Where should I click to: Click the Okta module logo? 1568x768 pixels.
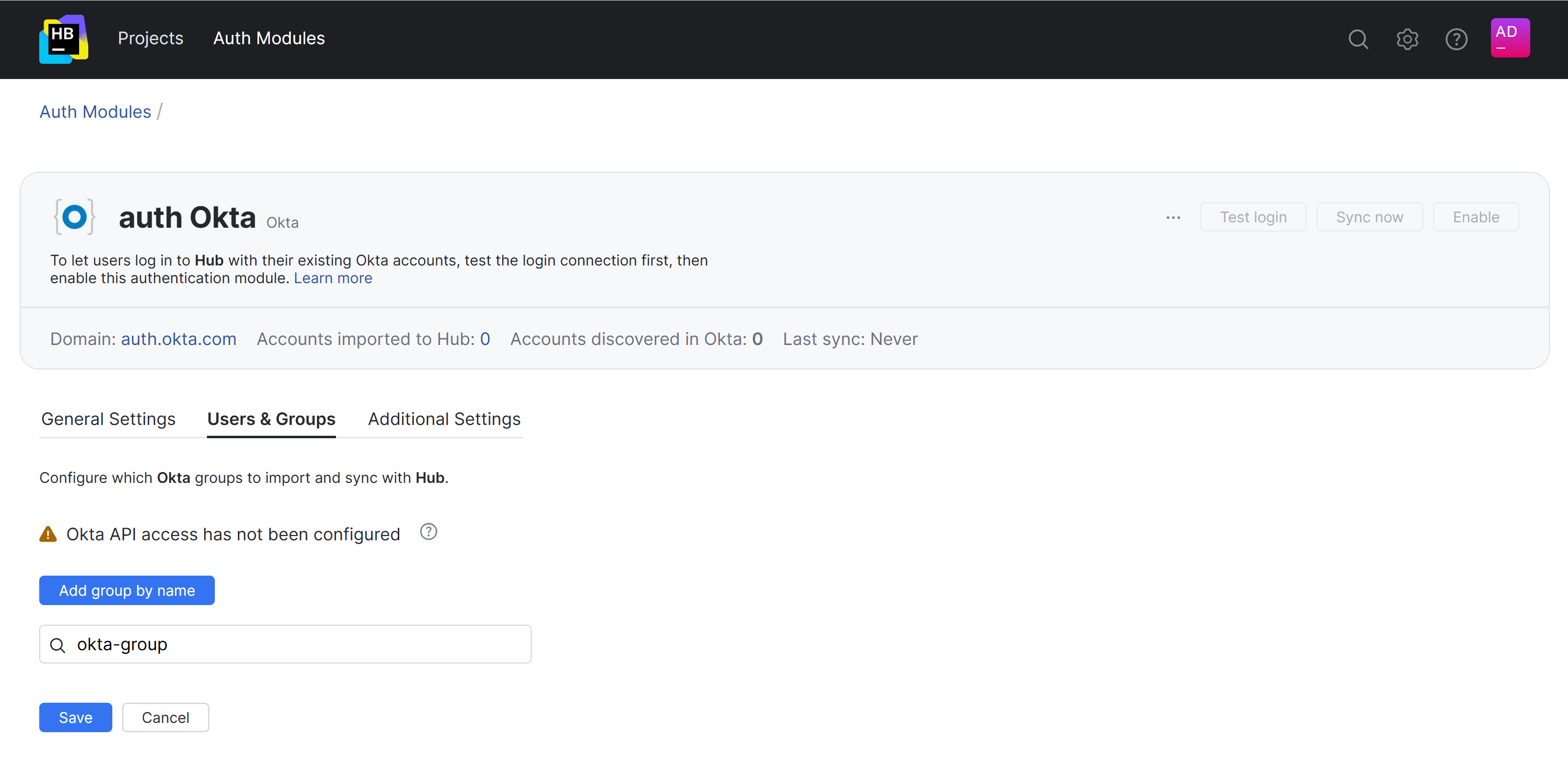[74, 216]
